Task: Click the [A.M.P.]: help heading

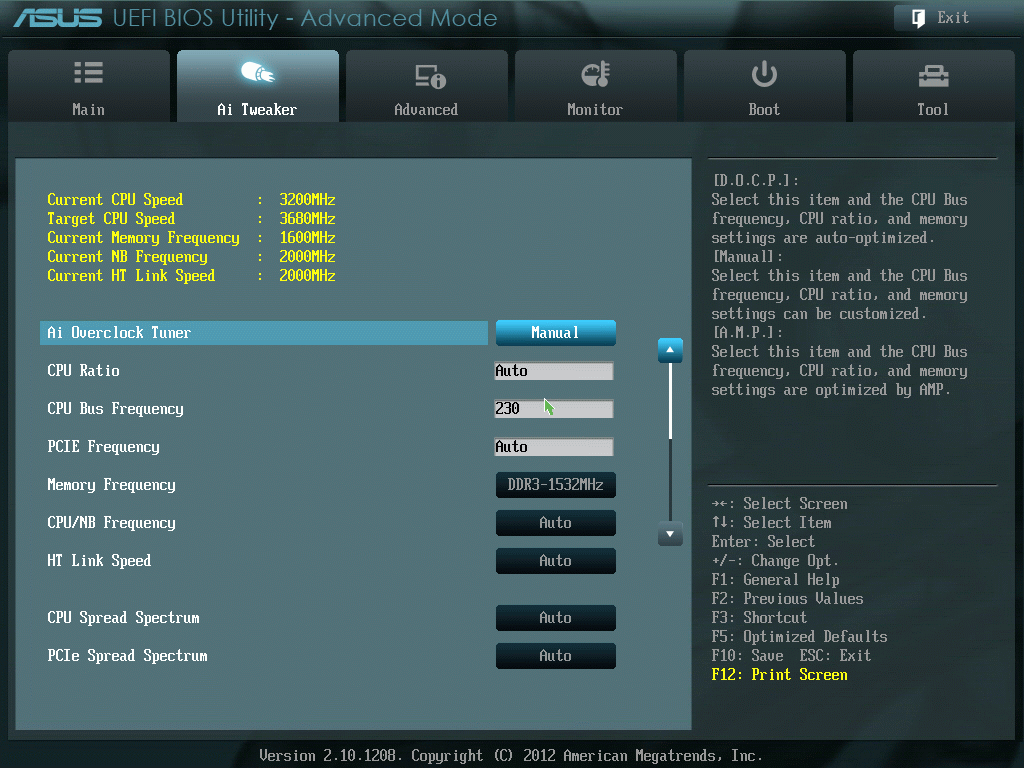Action: pyautogui.click(x=748, y=332)
